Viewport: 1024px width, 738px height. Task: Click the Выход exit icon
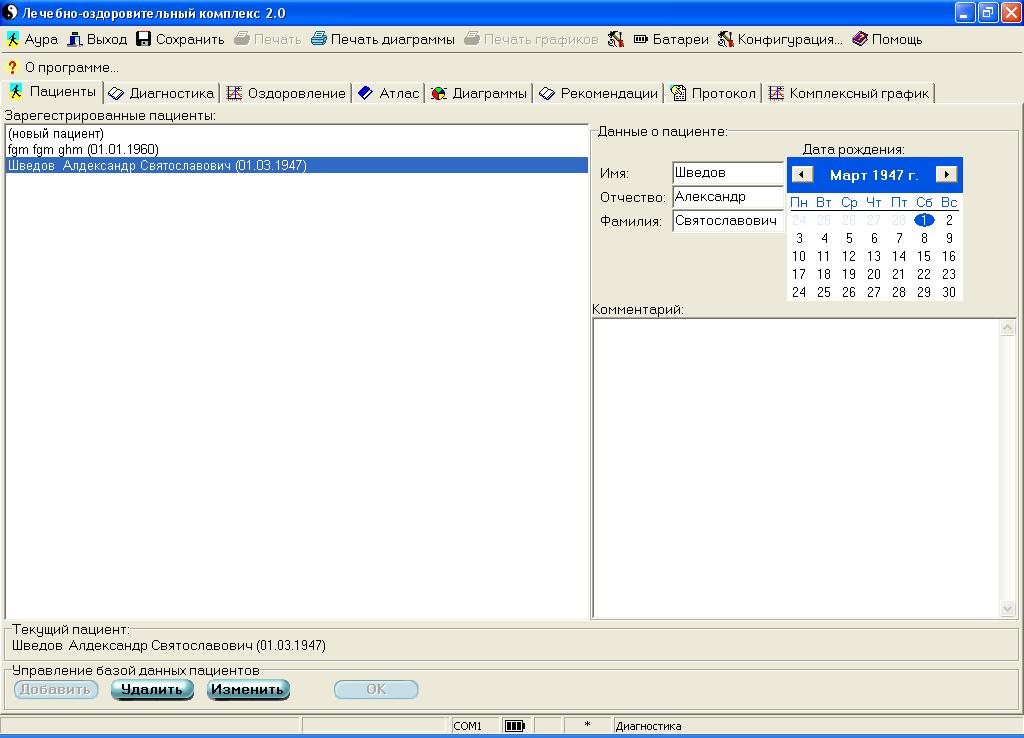[x=74, y=40]
